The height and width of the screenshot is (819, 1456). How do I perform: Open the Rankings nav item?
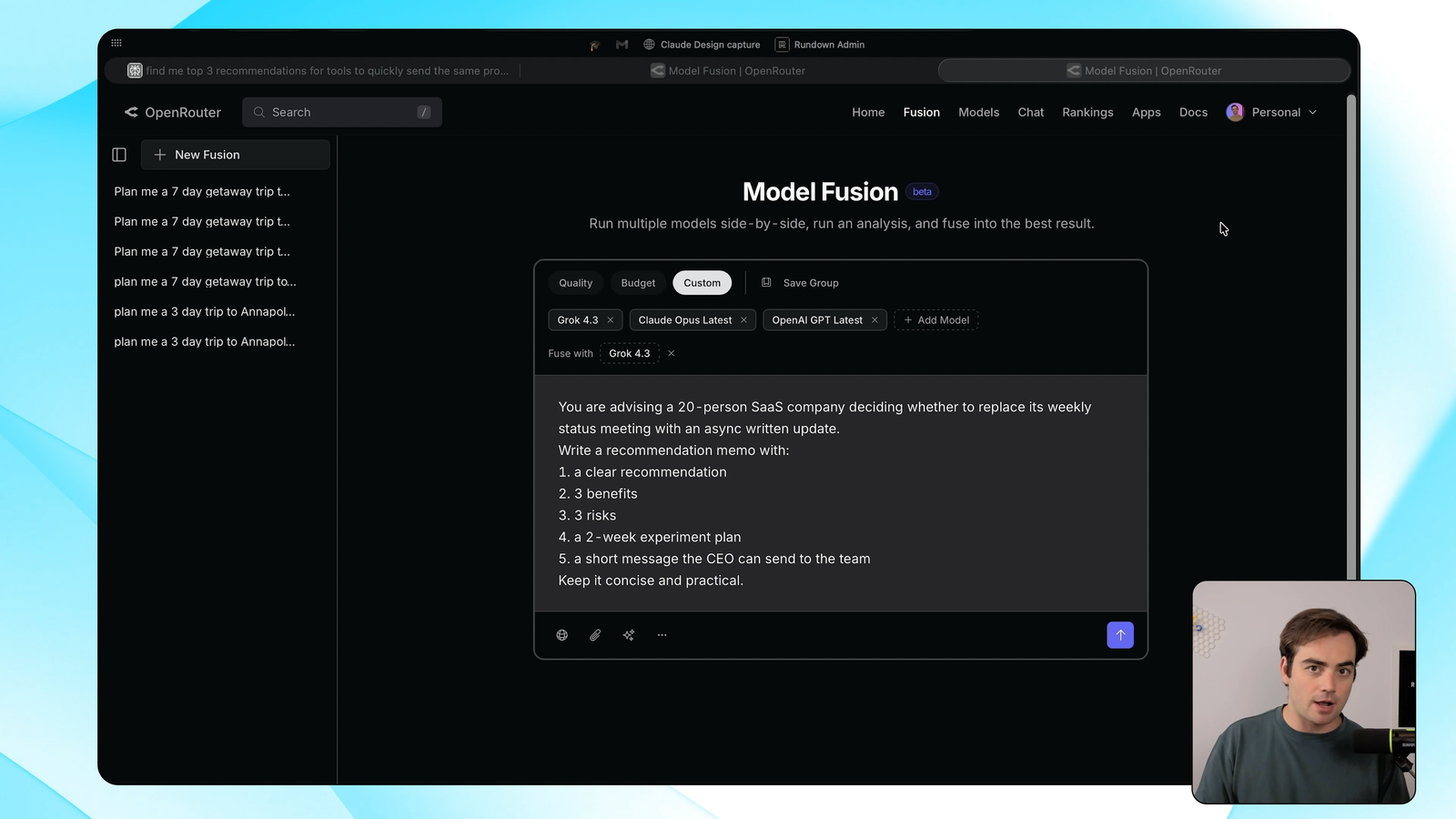coord(1087,112)
